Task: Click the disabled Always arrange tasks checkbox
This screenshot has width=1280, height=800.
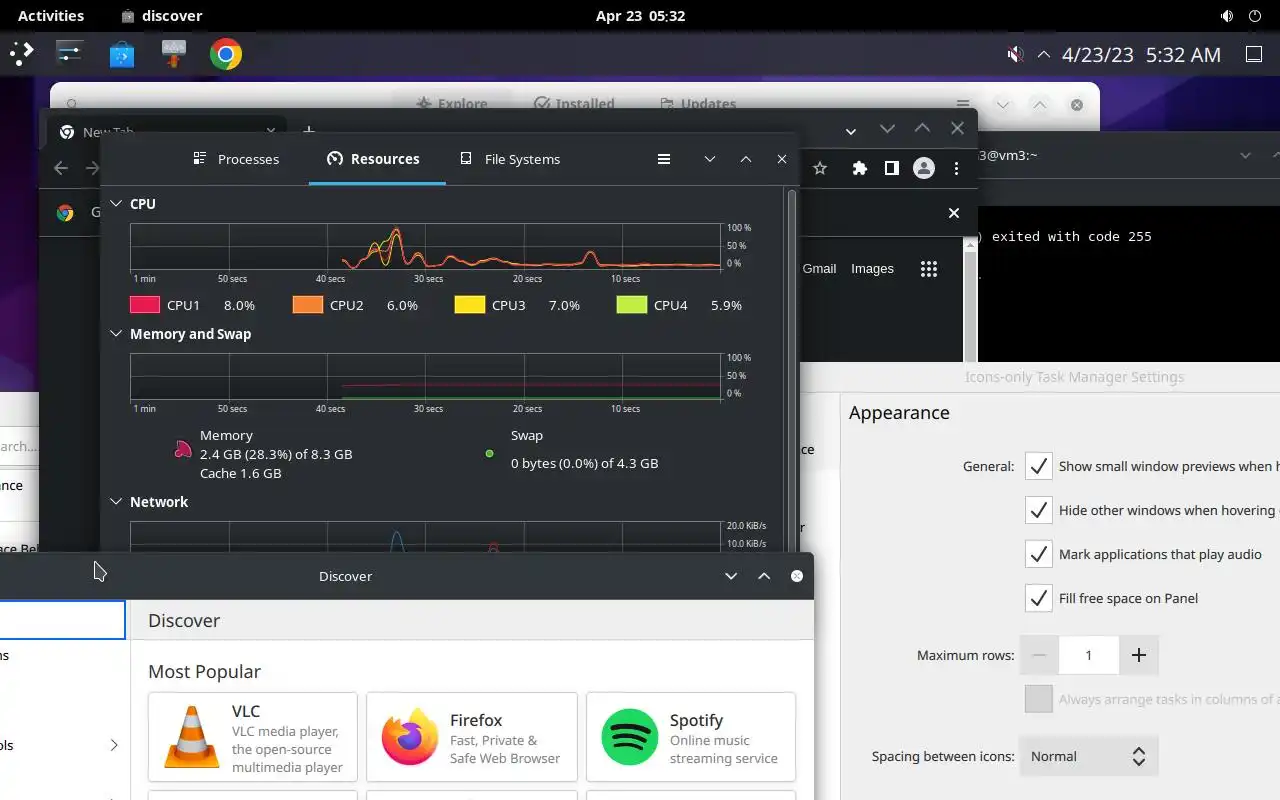Action: (x=1039, y=699)
